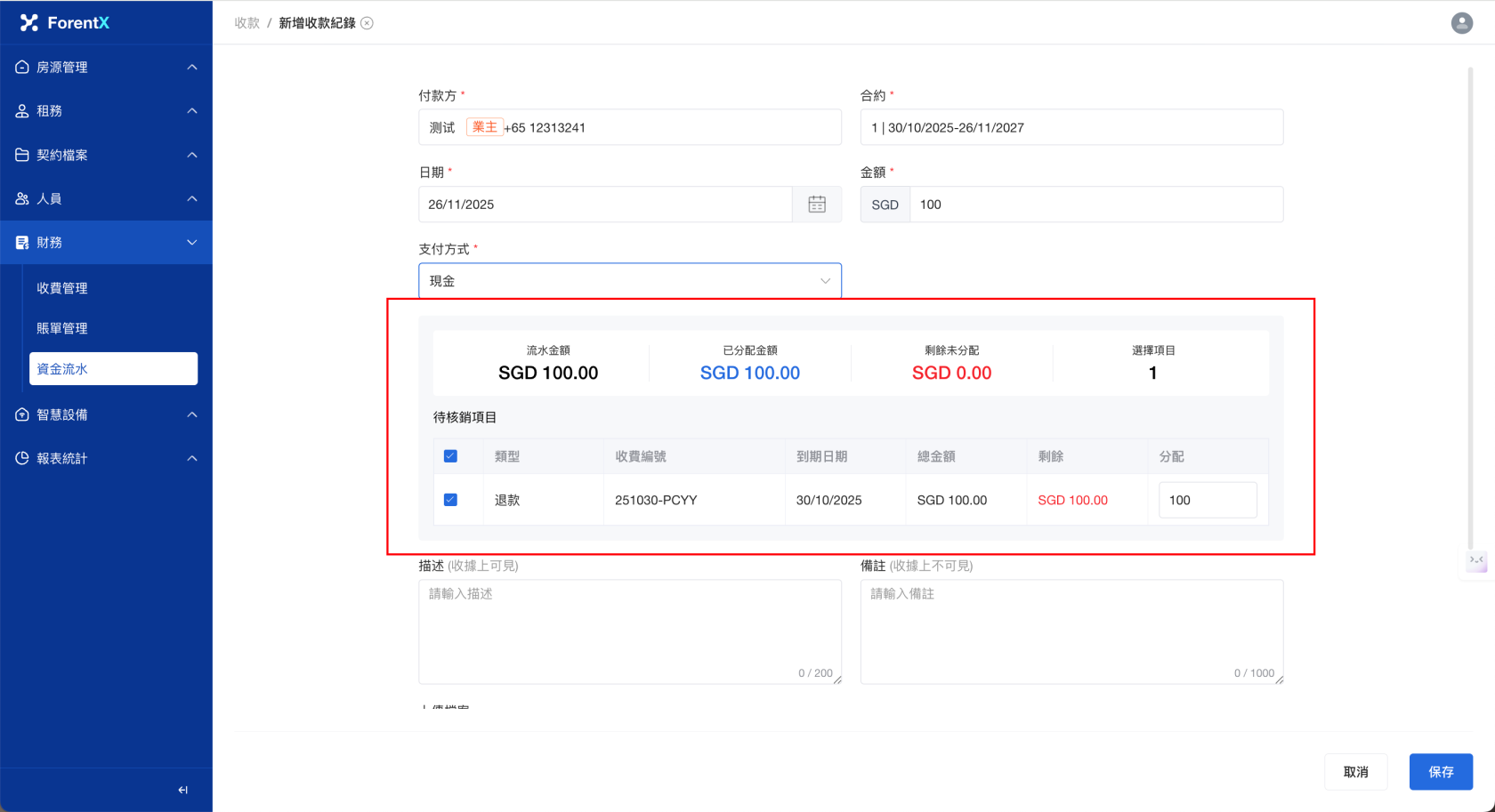Open the floating assistant widget icon
The width and height of the screenshot is (1495, 812).
coord(1476,560)
